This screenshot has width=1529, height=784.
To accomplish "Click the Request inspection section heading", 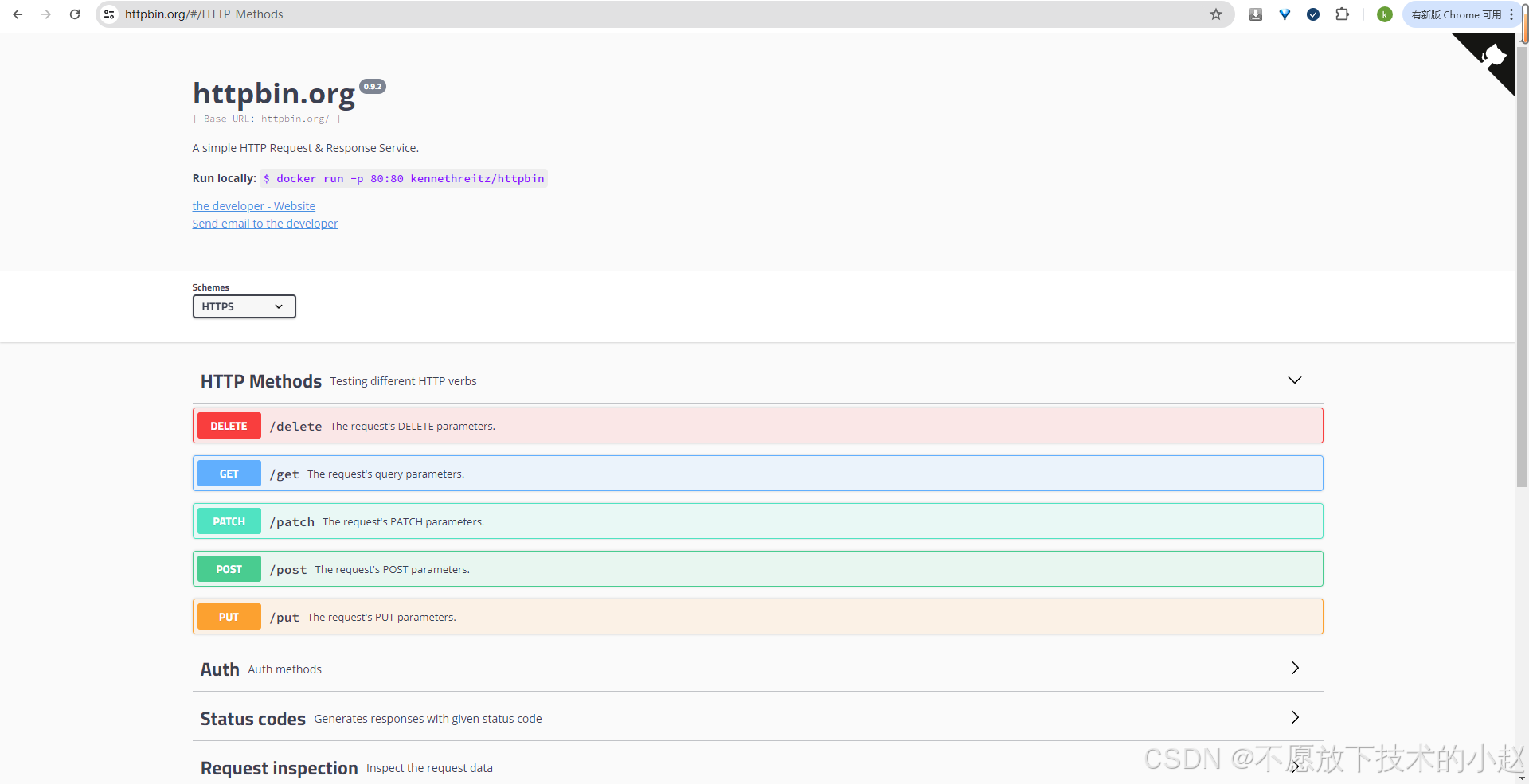I will tap(280, 768).
